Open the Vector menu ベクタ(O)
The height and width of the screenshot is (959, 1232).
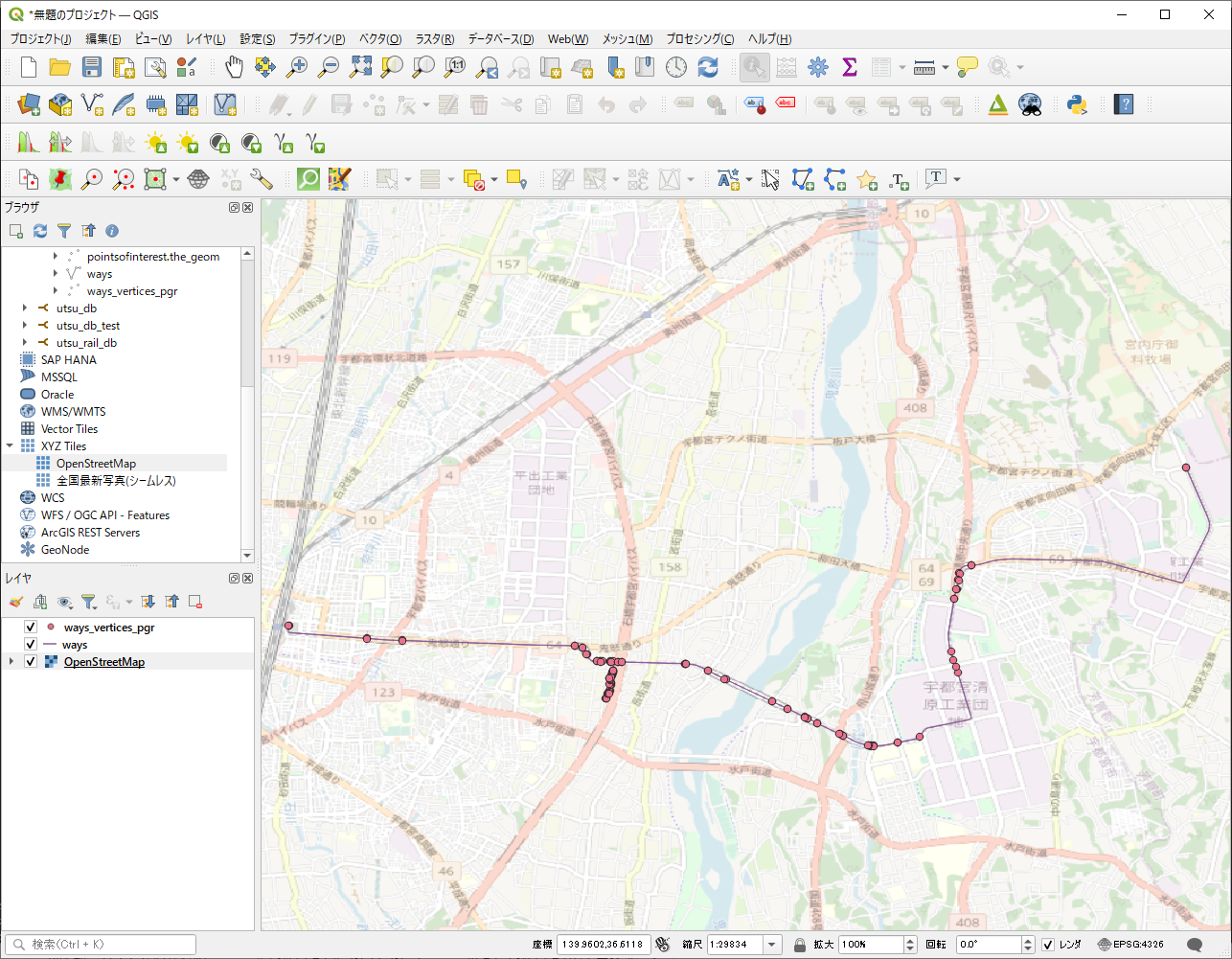click(379, 39)
